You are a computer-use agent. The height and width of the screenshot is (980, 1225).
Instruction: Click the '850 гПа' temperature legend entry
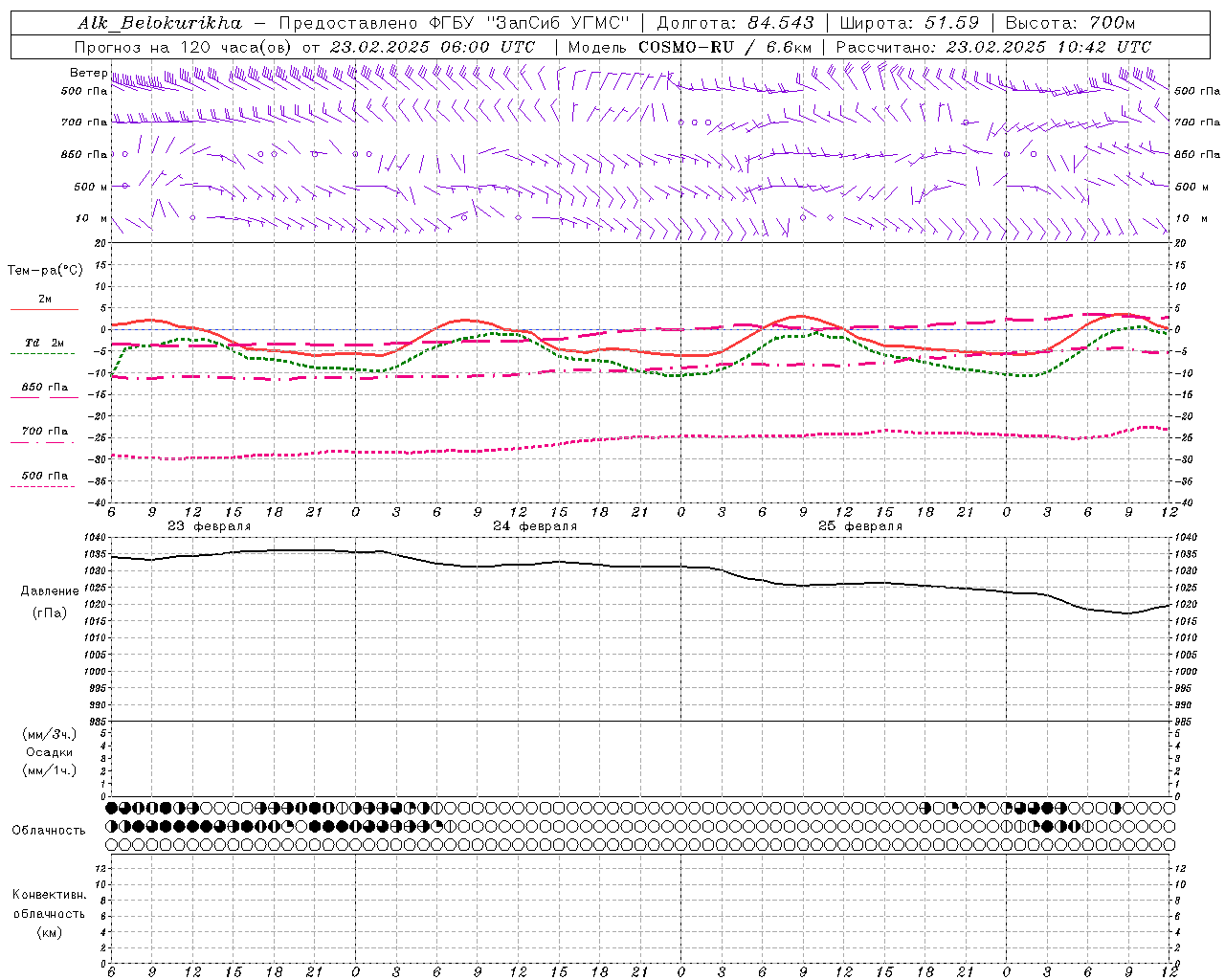point(45,388)
